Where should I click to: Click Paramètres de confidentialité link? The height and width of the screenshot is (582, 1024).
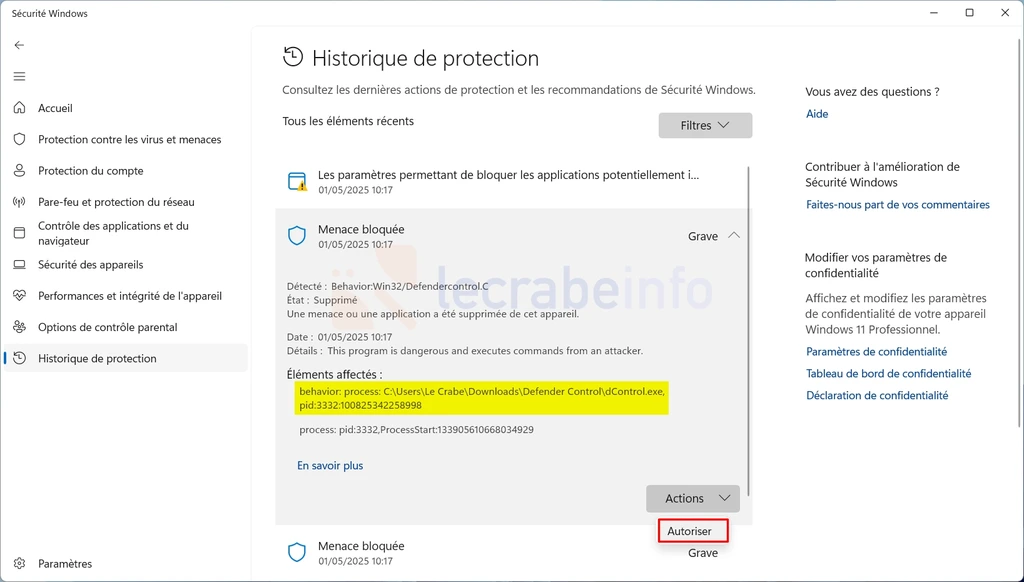(x=876, y=351)
